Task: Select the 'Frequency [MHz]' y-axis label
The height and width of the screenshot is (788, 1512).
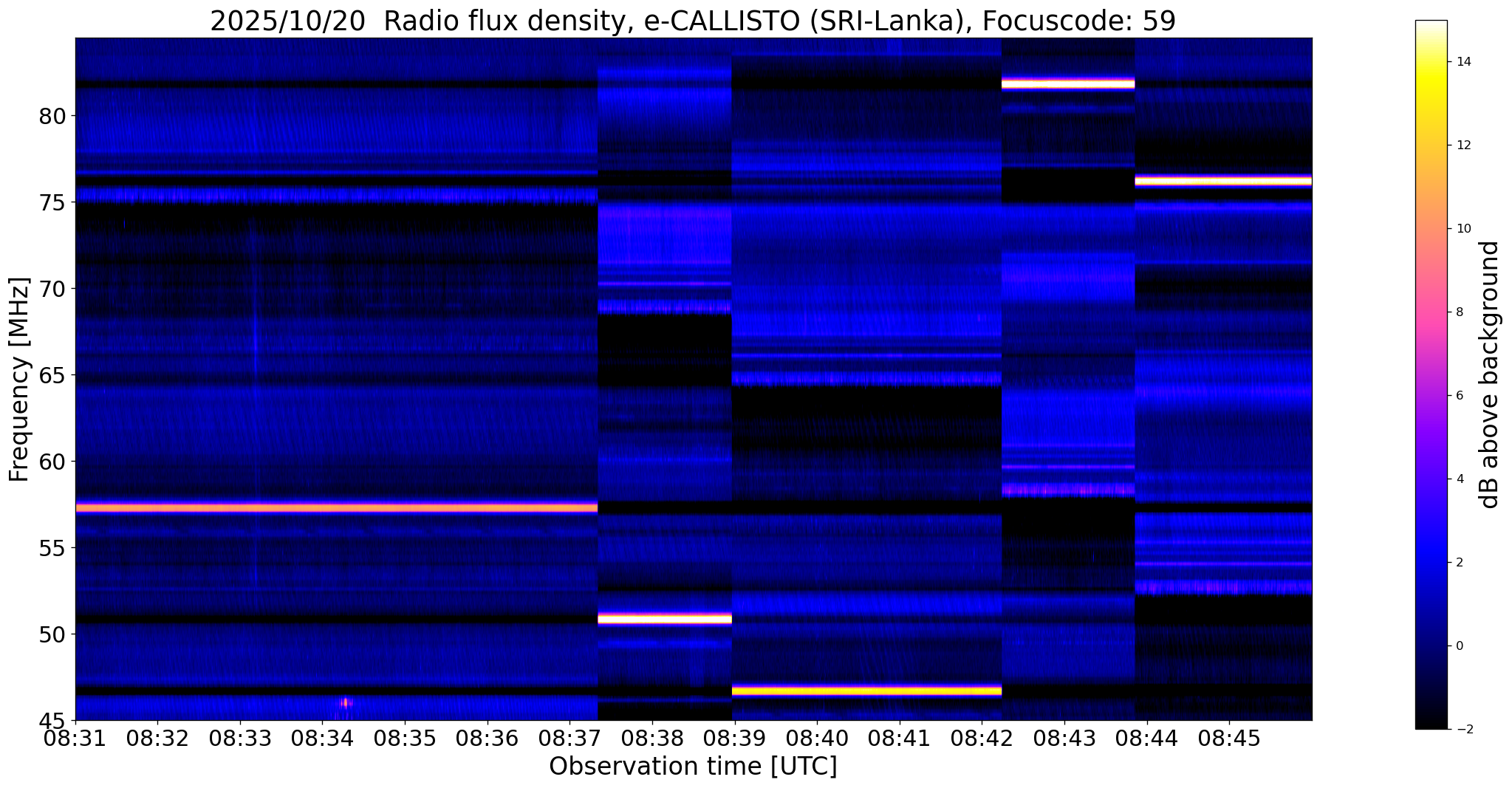Action: [x=20, y=380]
